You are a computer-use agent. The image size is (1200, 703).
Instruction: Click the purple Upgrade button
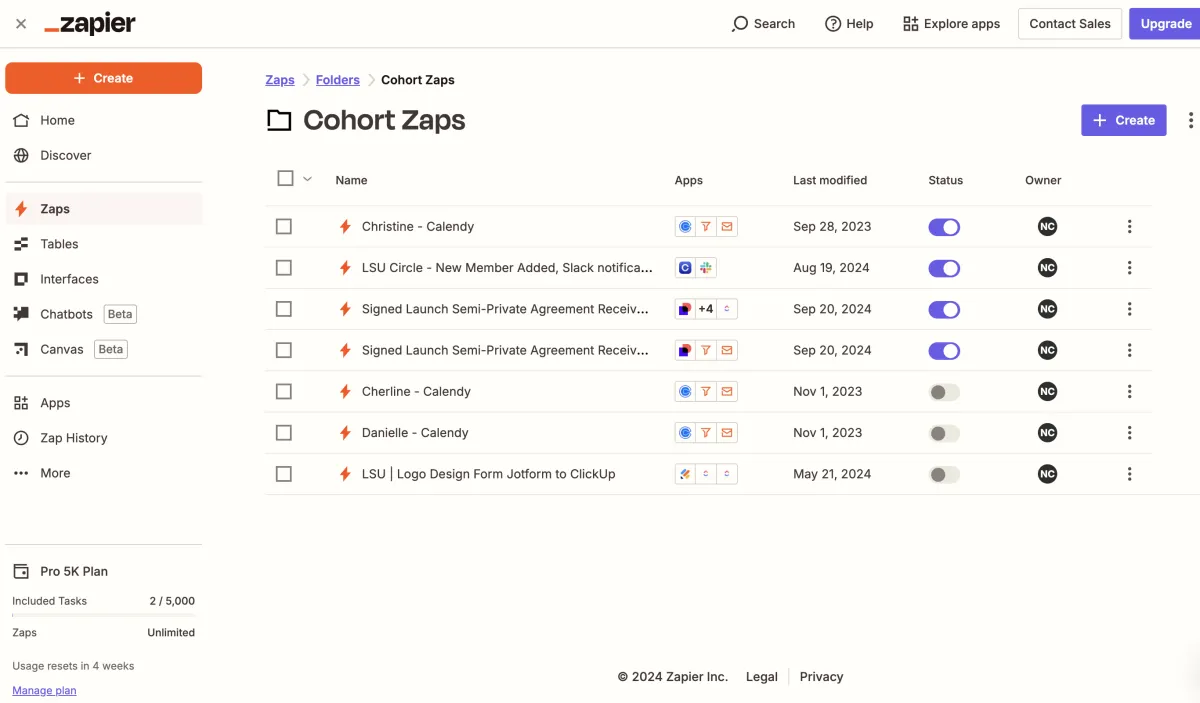point(1165,24)
